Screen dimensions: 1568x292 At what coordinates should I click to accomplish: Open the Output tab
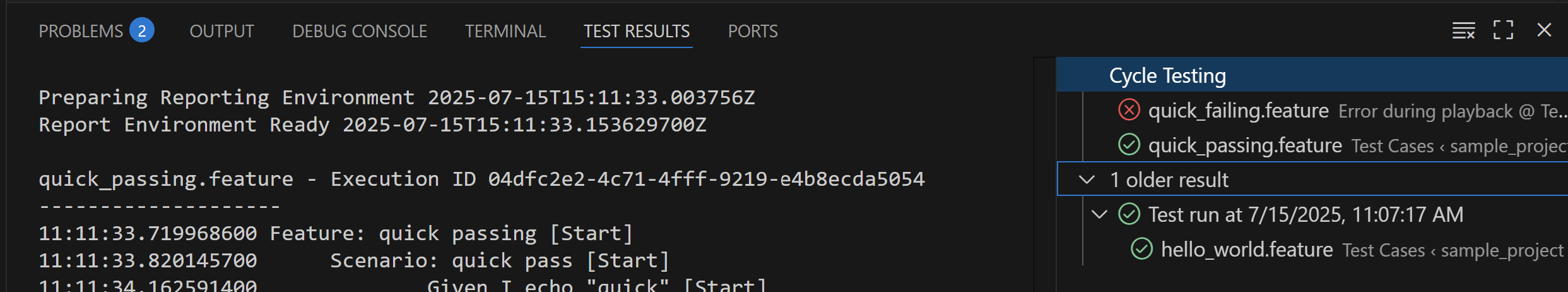(x=221, y=31)
